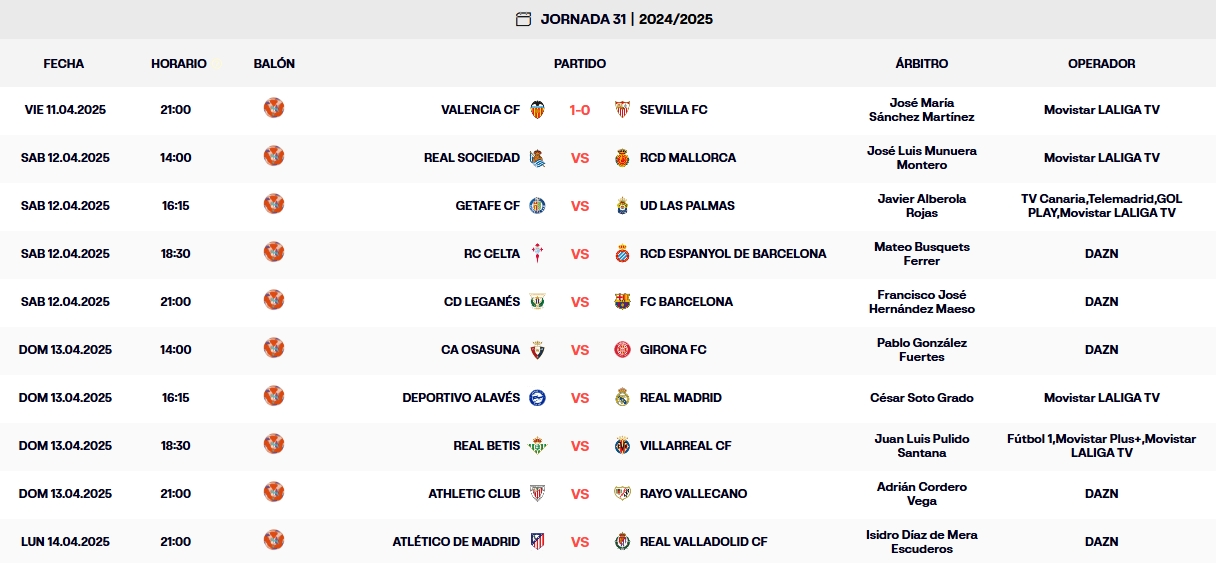Viewport: 1216px width, 563px height.
Task: Click the Valencia CF club crest
Action: [537, 109]
